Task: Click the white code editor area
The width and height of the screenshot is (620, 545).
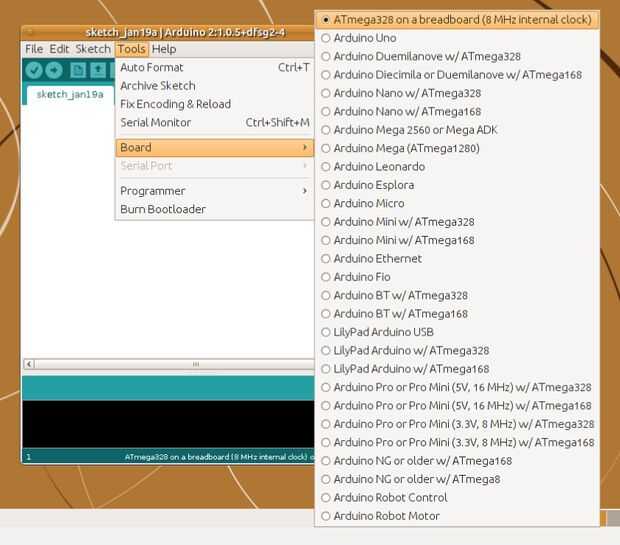Action: (168, 289)
